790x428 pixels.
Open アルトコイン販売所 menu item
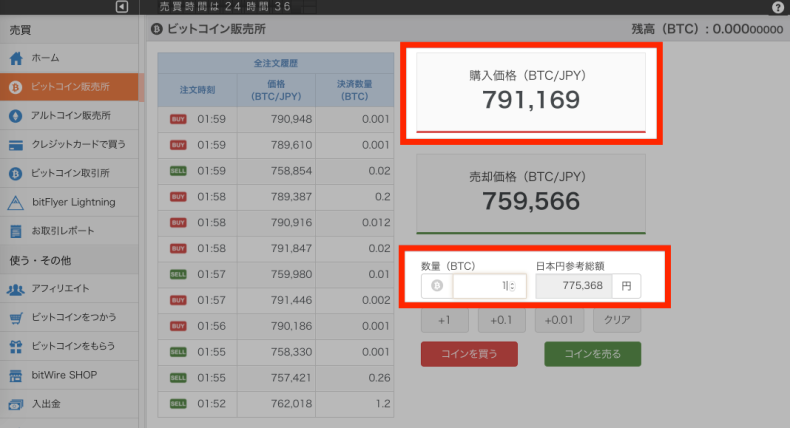click(70, 116)
